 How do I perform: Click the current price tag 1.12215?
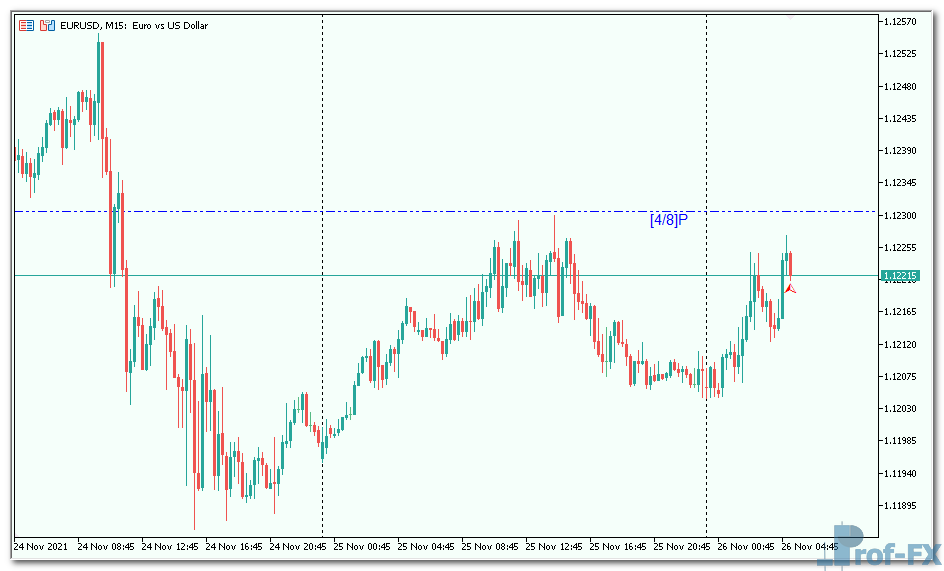pos(900,275)
